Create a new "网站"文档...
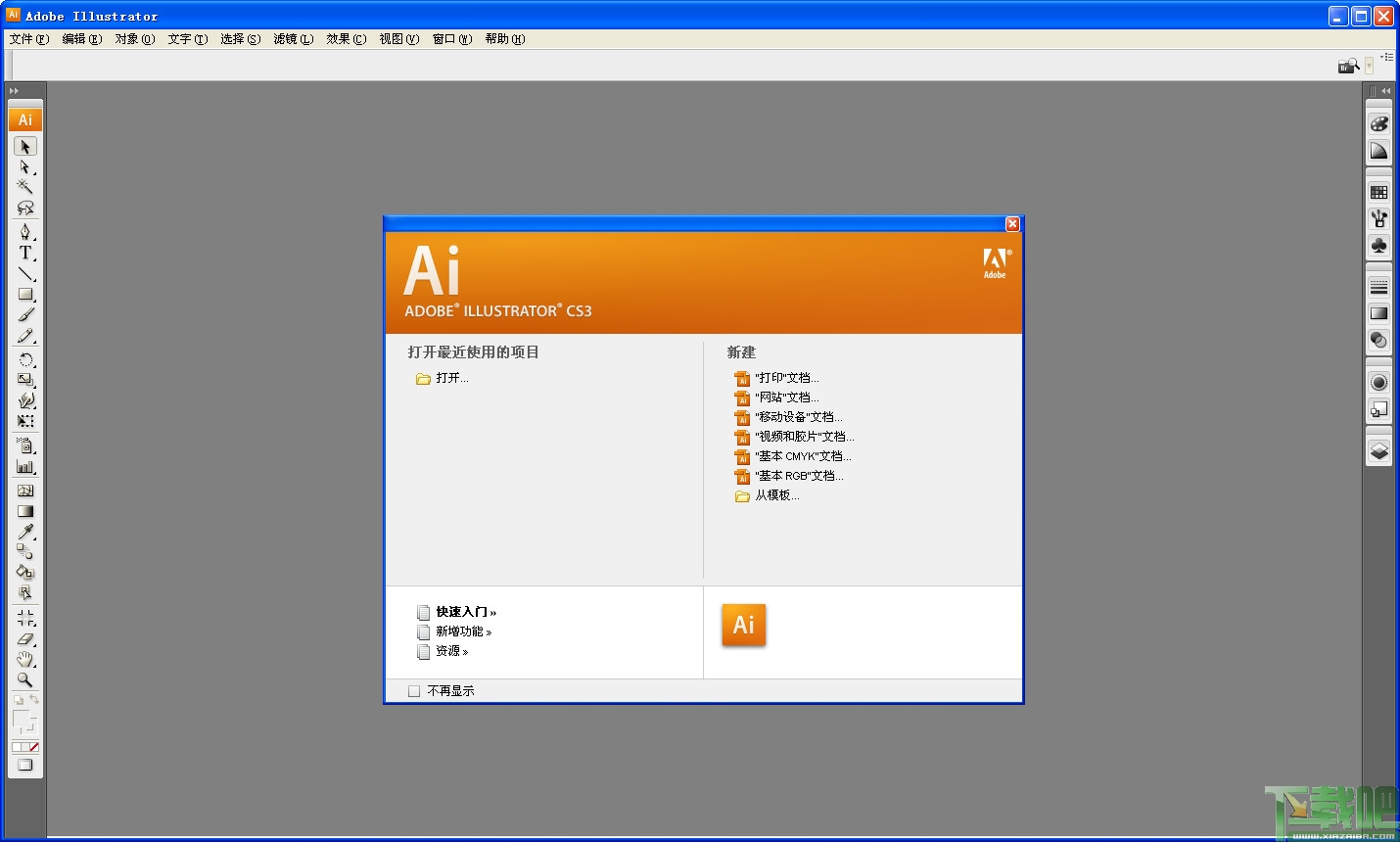Screen dimensions: 1400x842 coord(776,398)
